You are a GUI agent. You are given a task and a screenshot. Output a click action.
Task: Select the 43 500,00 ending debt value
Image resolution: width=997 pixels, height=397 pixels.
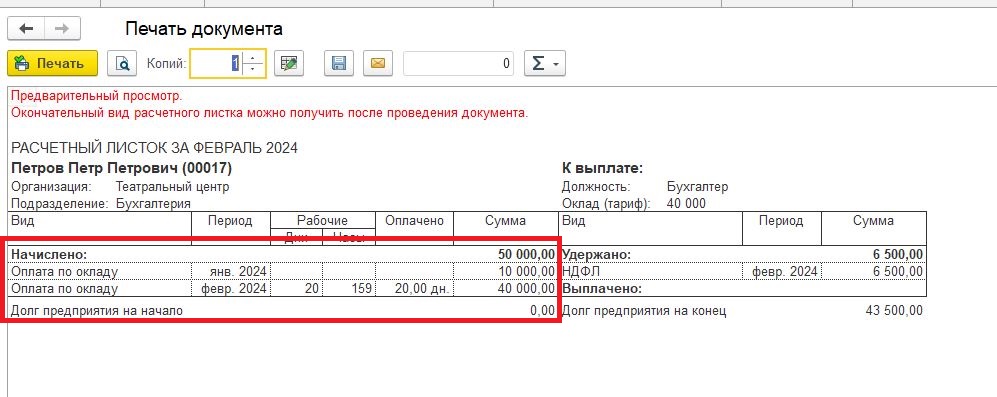pyautogui.click(x=894, y=311)
